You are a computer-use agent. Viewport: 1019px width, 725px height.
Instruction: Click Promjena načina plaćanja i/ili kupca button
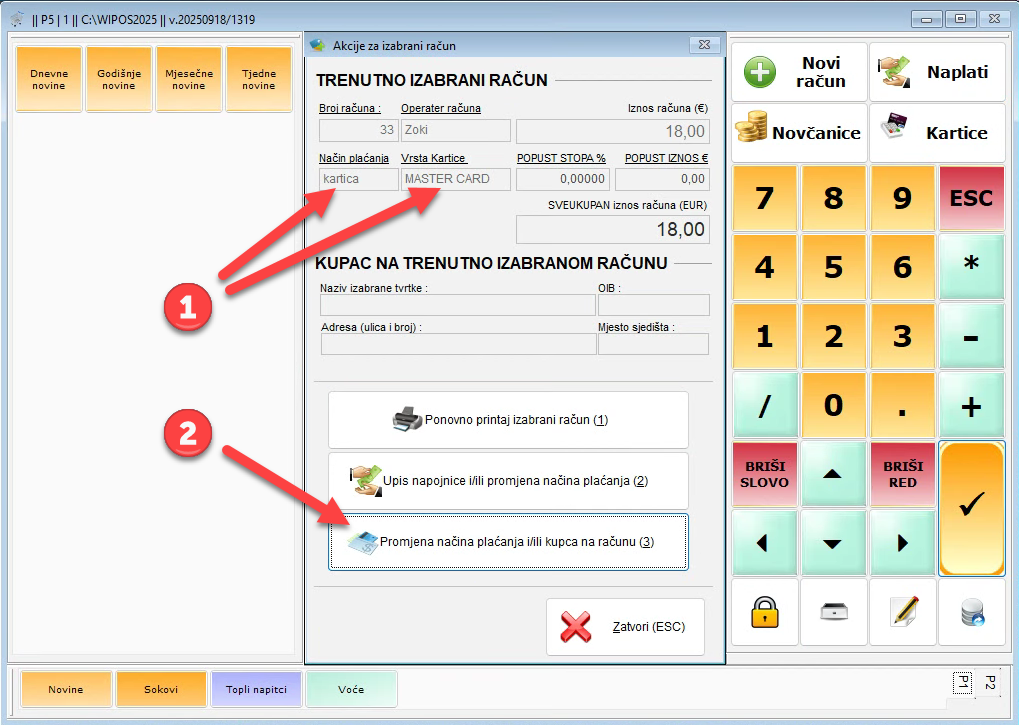(x=508, y=542)
